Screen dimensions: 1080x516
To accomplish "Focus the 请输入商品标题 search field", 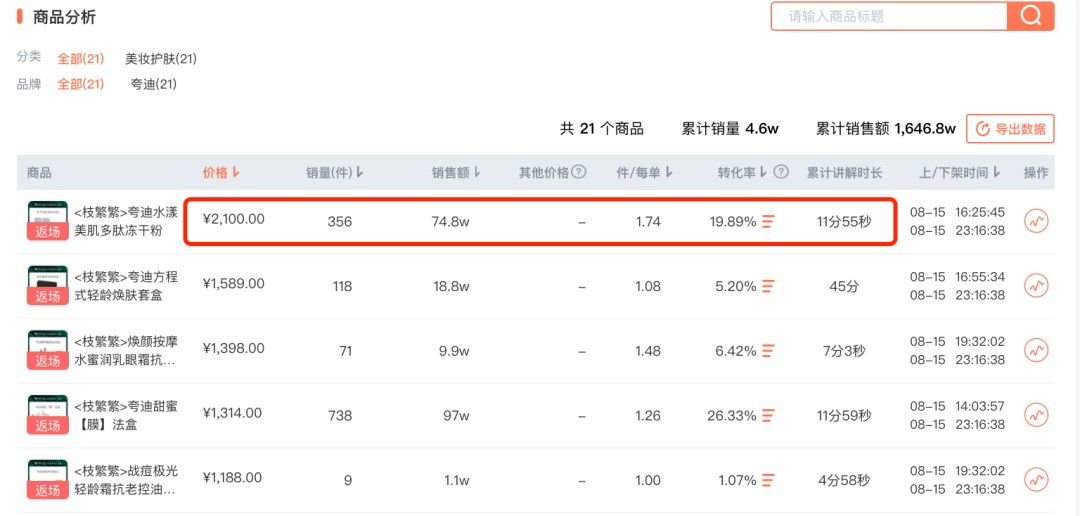I will pyautogui.click(x=889, y=16).
